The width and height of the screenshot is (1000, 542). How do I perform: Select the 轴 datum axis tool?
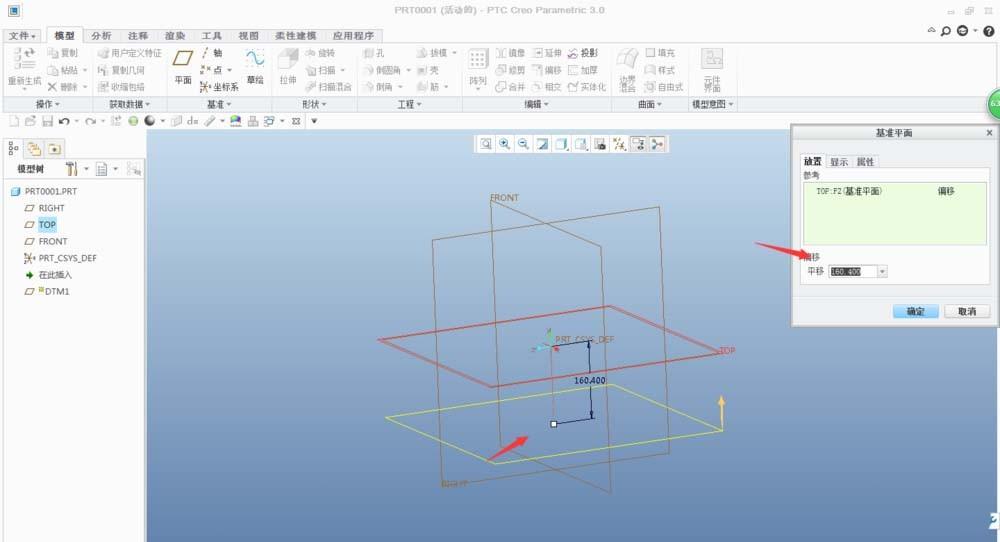[x=212, y=53]
